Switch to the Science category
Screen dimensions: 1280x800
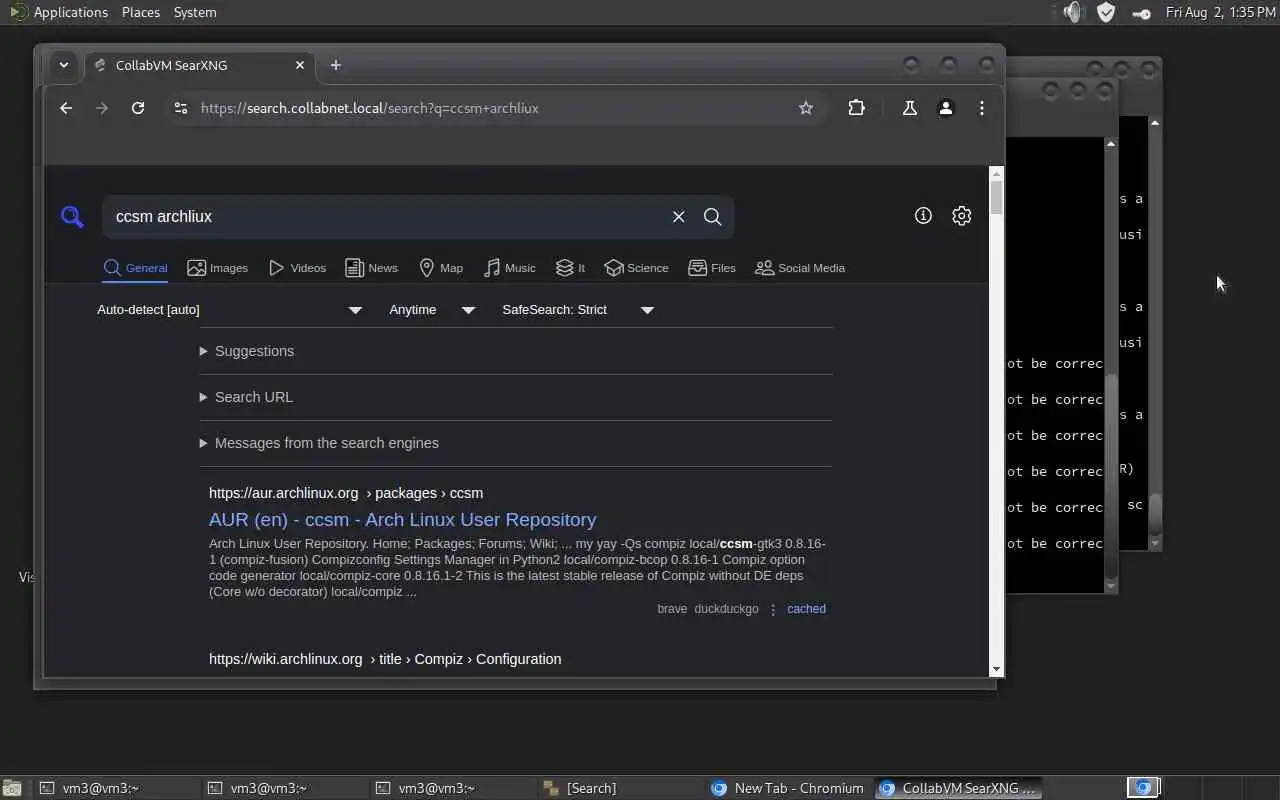637,268
